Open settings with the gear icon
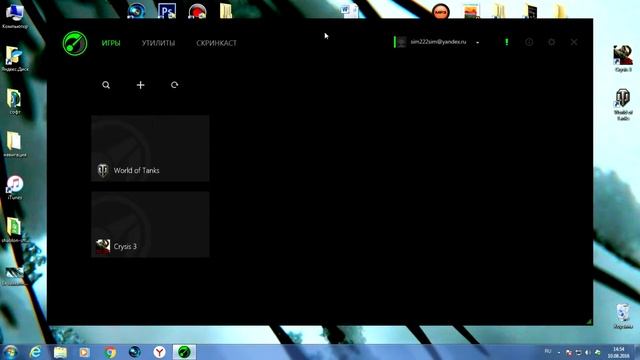The height and width of the screenshot is (360, 640). coord(551,42)
